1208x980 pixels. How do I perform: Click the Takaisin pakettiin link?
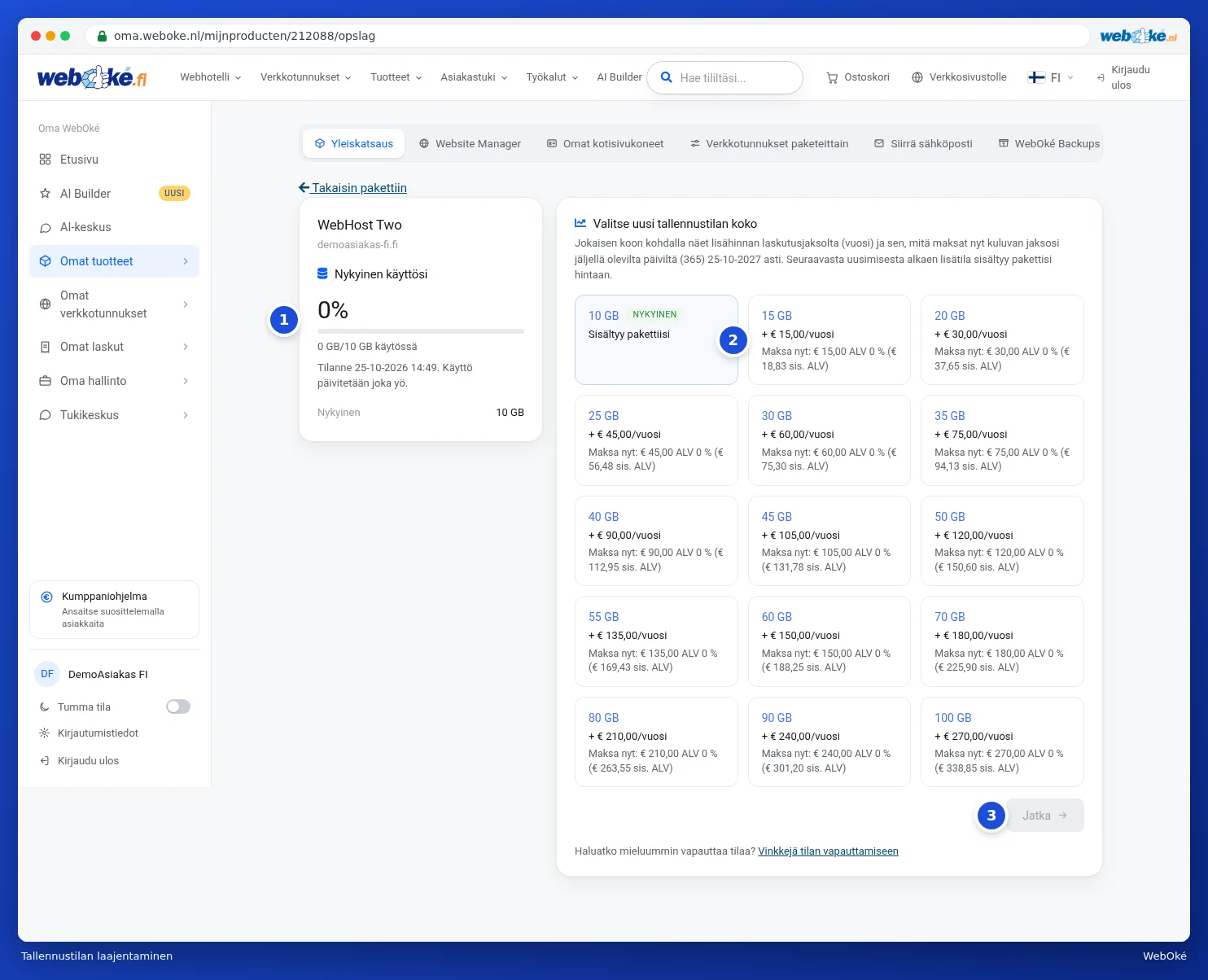[x=352, y=188]
